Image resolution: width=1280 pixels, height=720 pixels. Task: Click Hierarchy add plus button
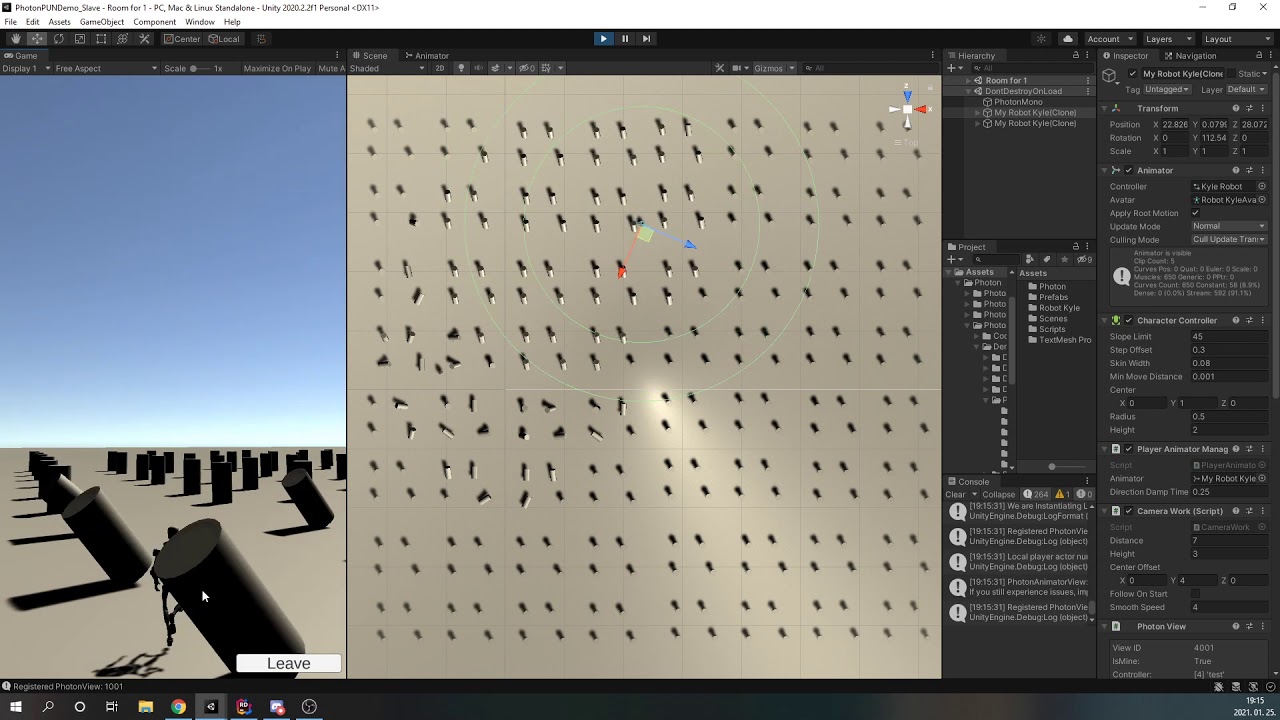pyautogui.click(x=952, y=68)
